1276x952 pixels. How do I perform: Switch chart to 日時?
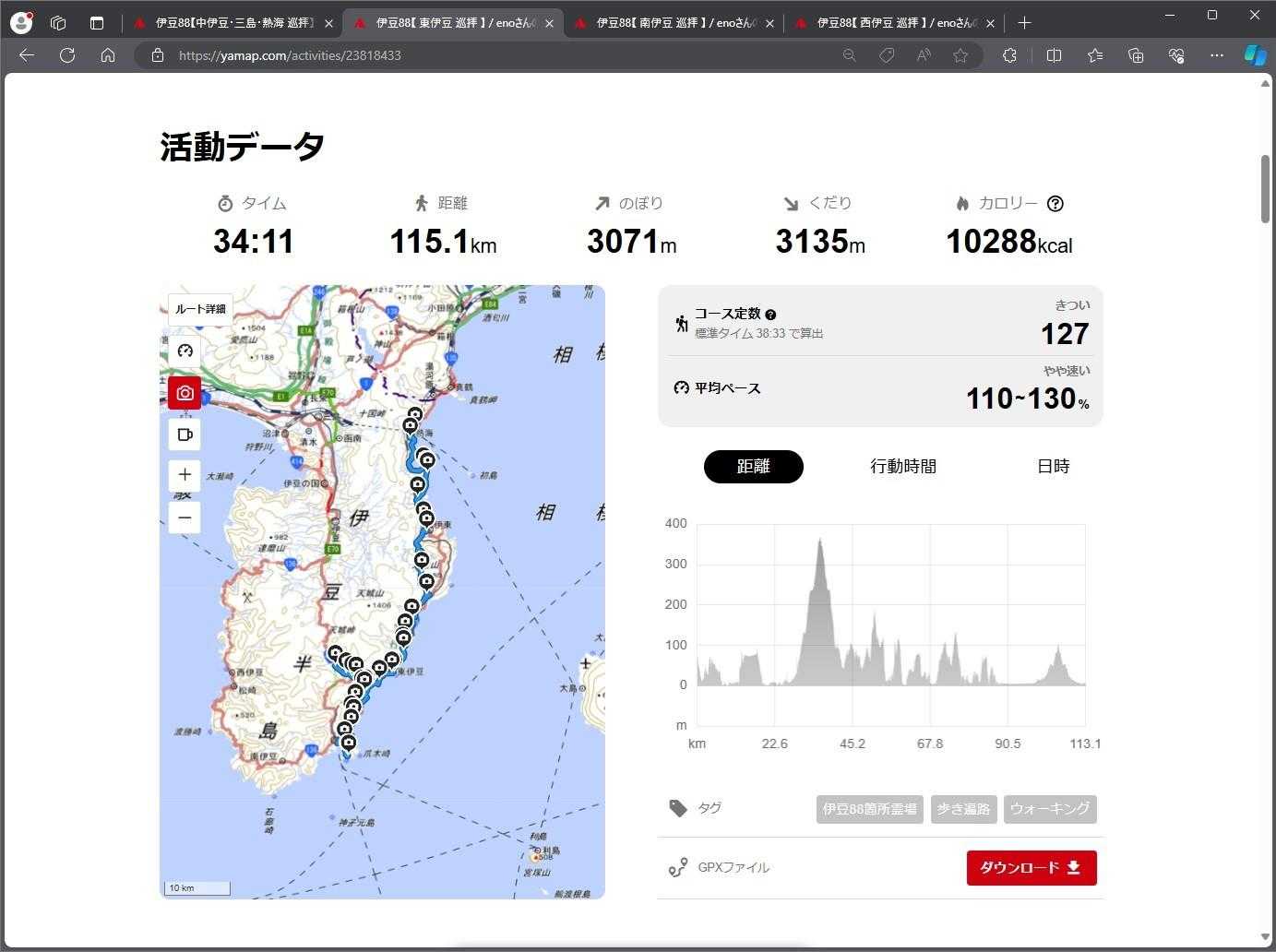point(1053,467)
